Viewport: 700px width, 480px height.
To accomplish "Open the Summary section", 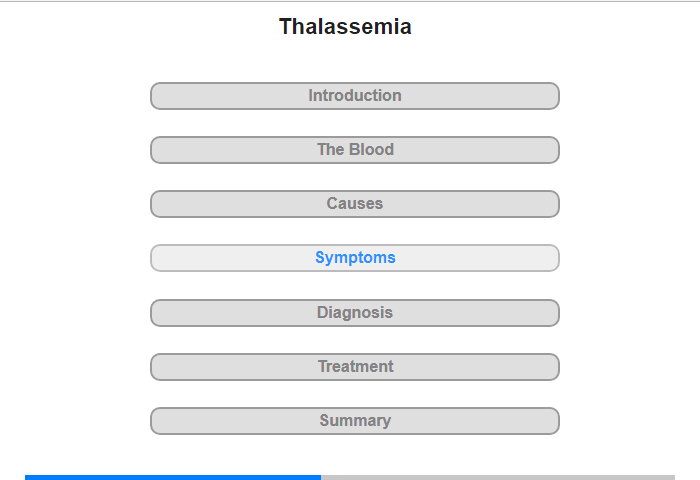I will (x=355, y=421).
